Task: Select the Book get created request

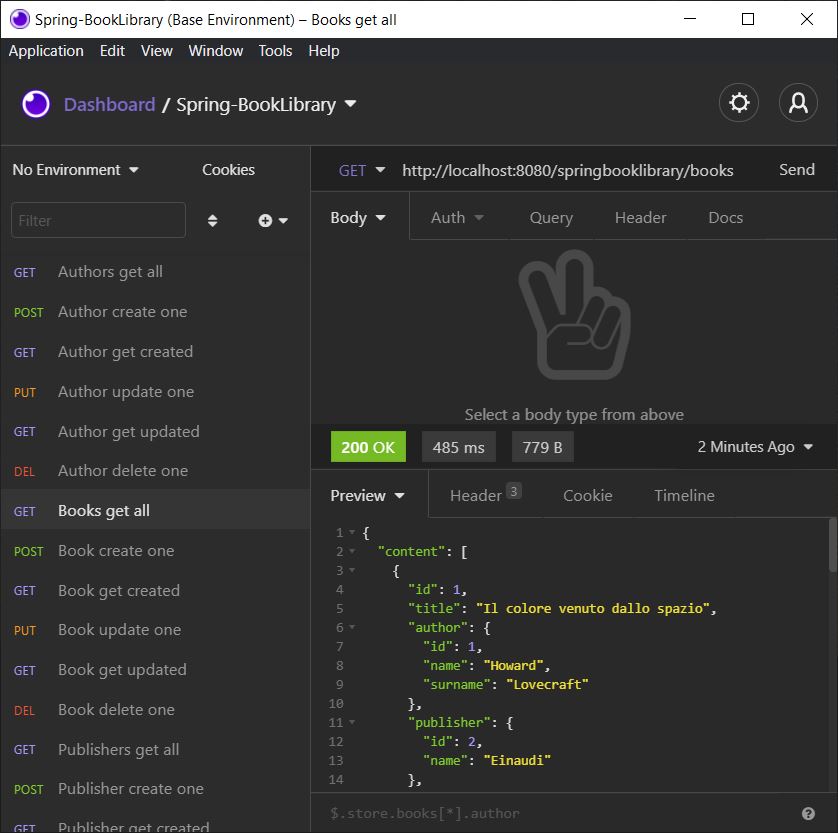Action: pos(155,590)
